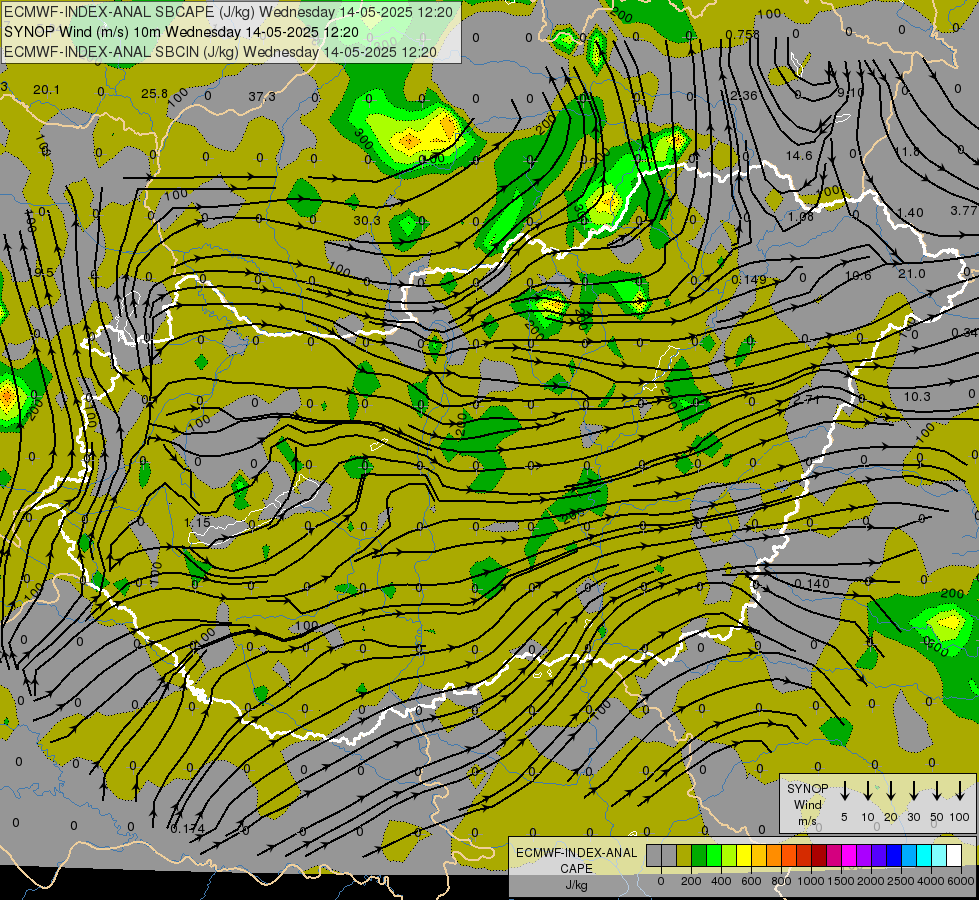Click the wind arrow above the 50 label
979x900 pixels.
(x=937, y=790)
